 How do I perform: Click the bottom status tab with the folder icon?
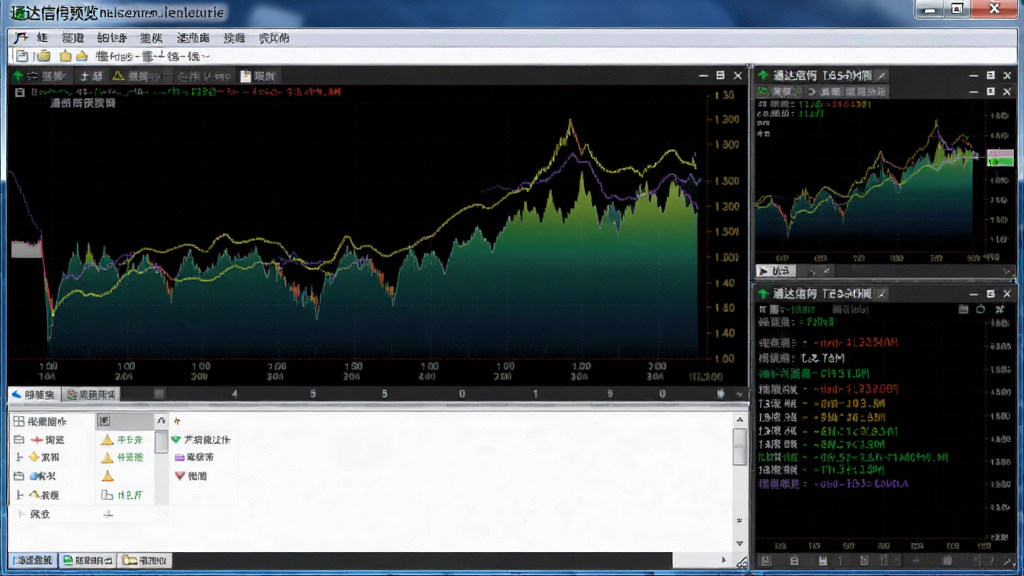pyautogui.click(x=146, y=560)
